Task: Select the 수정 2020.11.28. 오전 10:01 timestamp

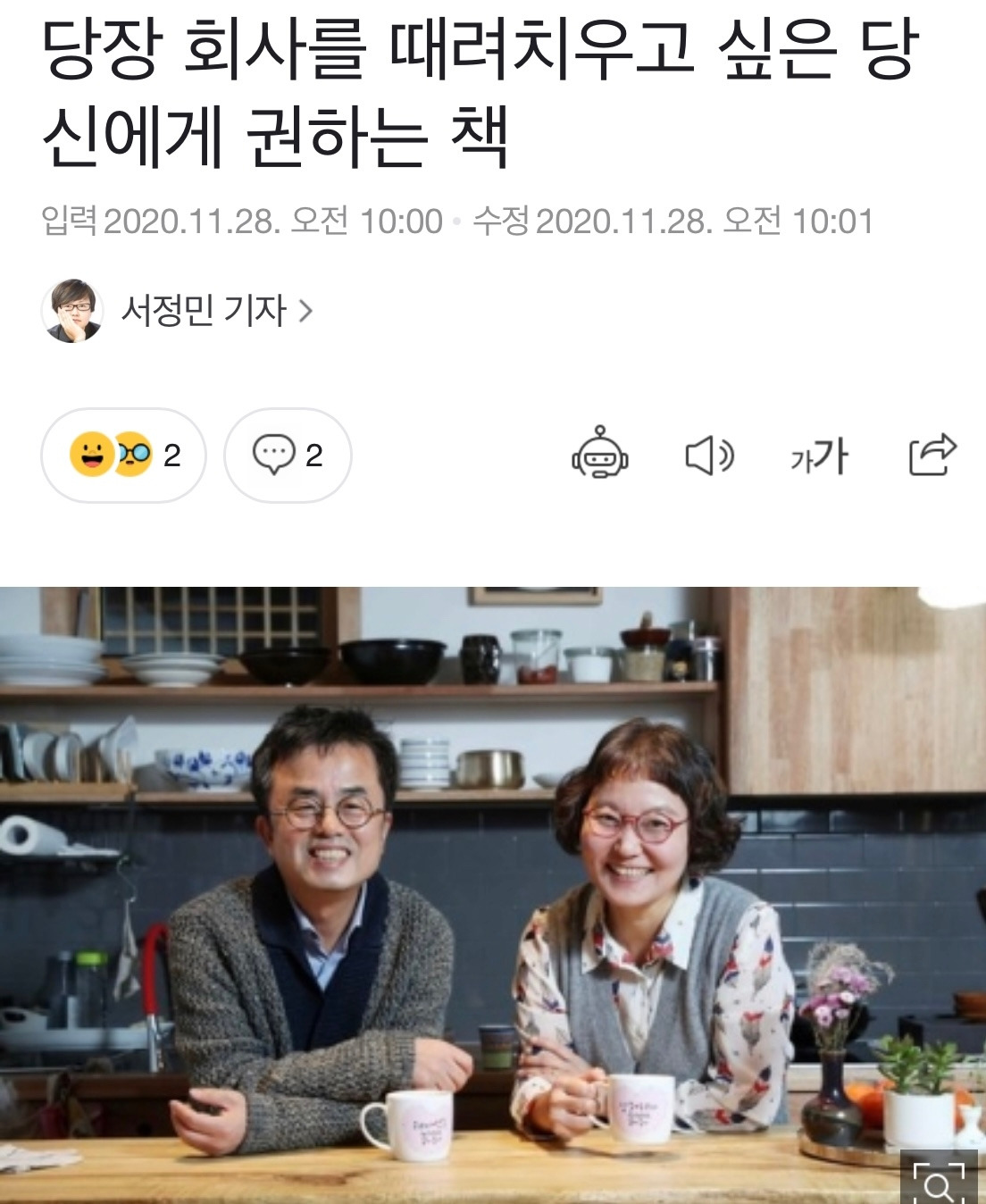Action: [x=673, y=221]
